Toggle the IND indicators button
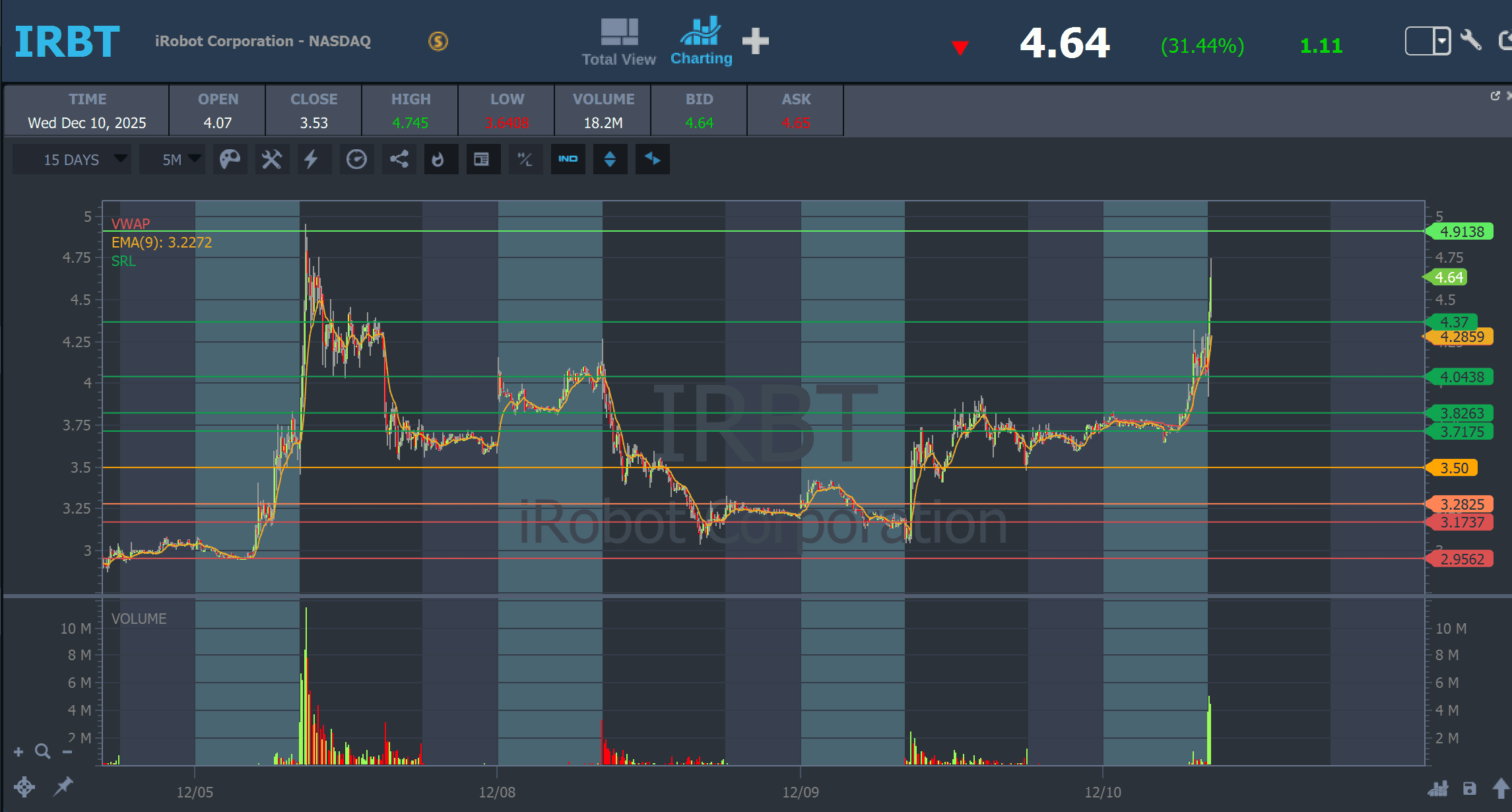The height and width of the screenshot is (812, 1512). (568, 159)
